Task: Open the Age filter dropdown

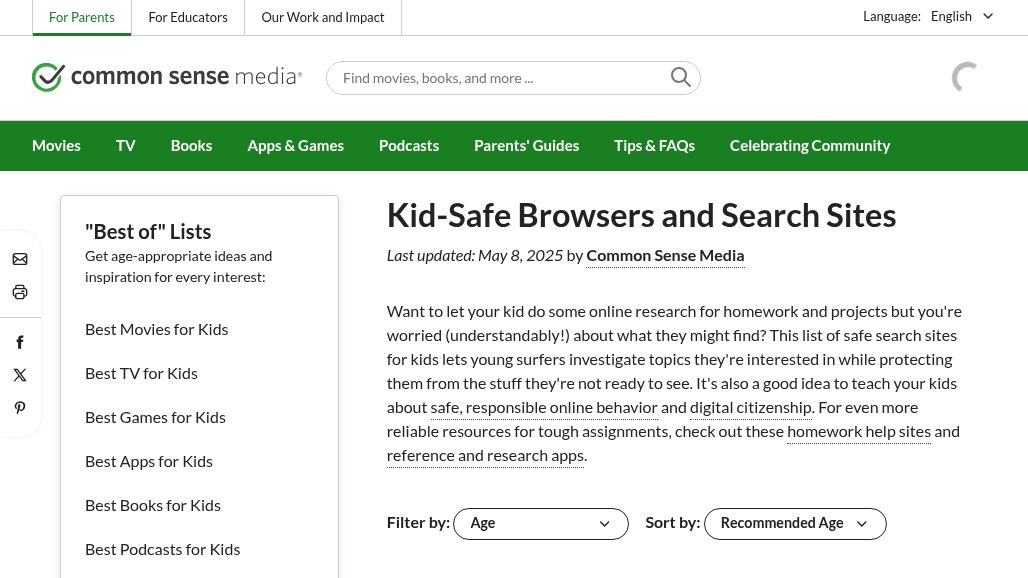Action: click(540, 524)
